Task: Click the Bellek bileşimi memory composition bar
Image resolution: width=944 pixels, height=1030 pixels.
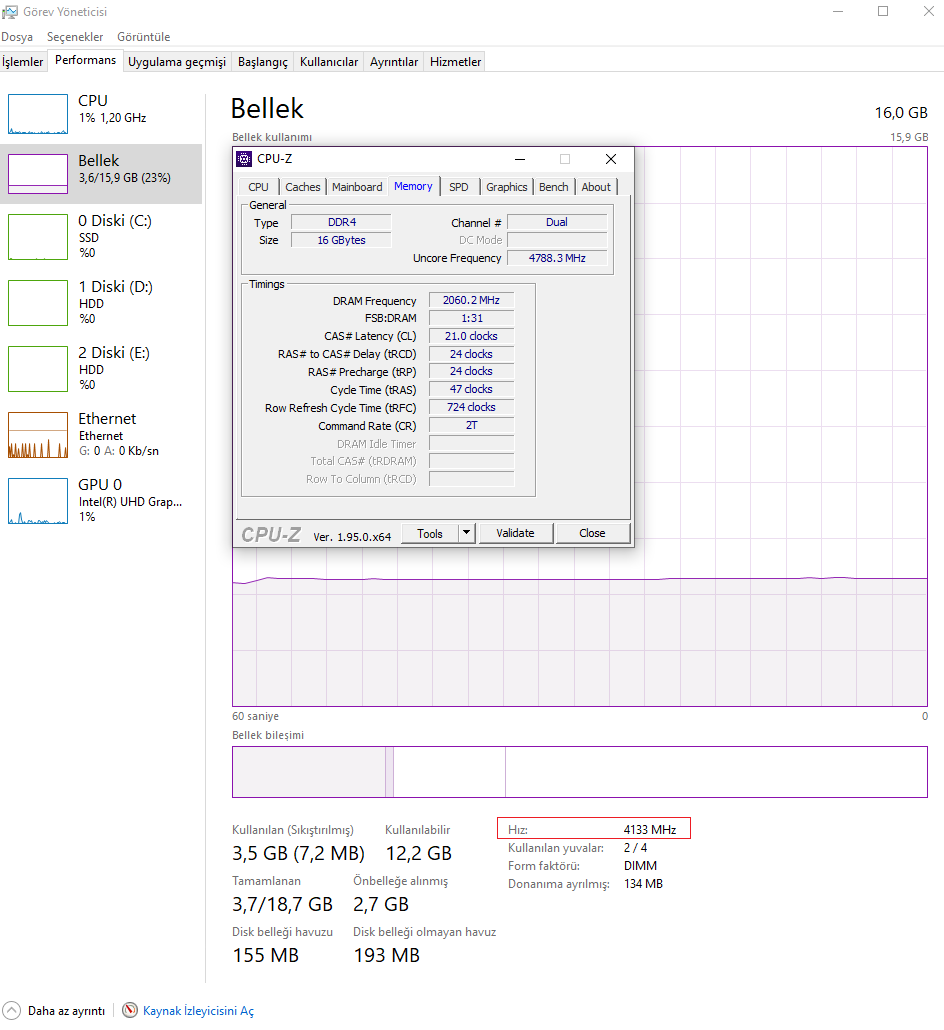Action: (579, 772)
